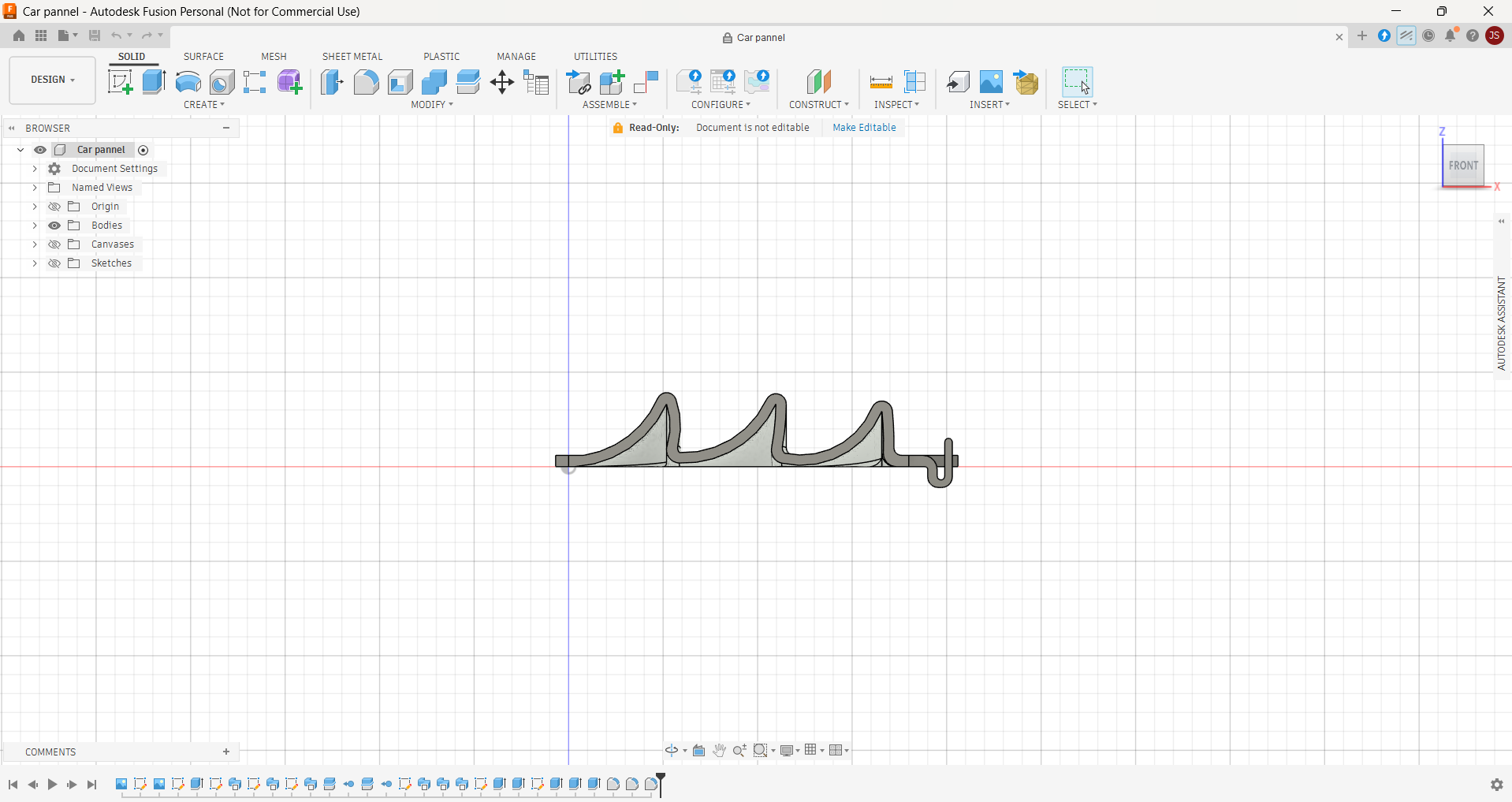1512x802 pixels.
Task: Collapse the Car pannel root node
Action: click(20, 150)
